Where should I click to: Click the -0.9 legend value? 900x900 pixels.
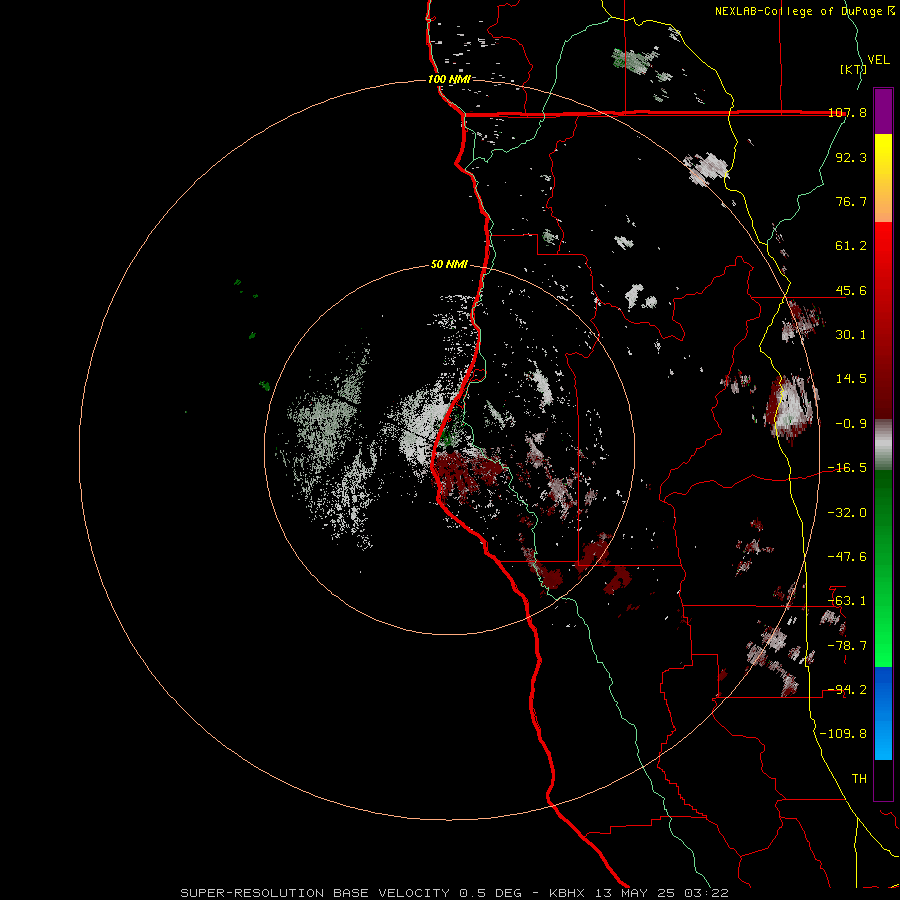click(x=851, y=424)
